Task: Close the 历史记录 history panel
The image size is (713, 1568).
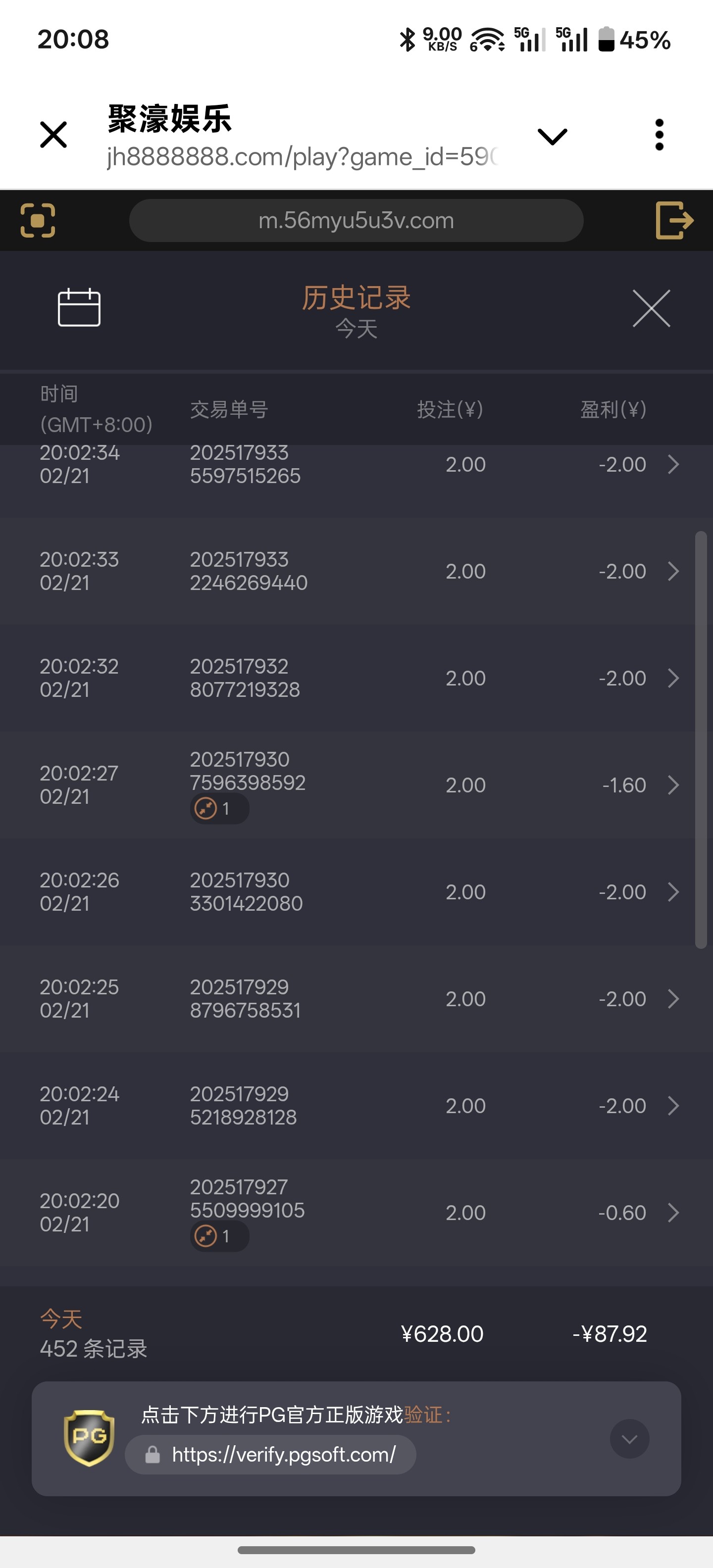Action: (x=651, y=309)
